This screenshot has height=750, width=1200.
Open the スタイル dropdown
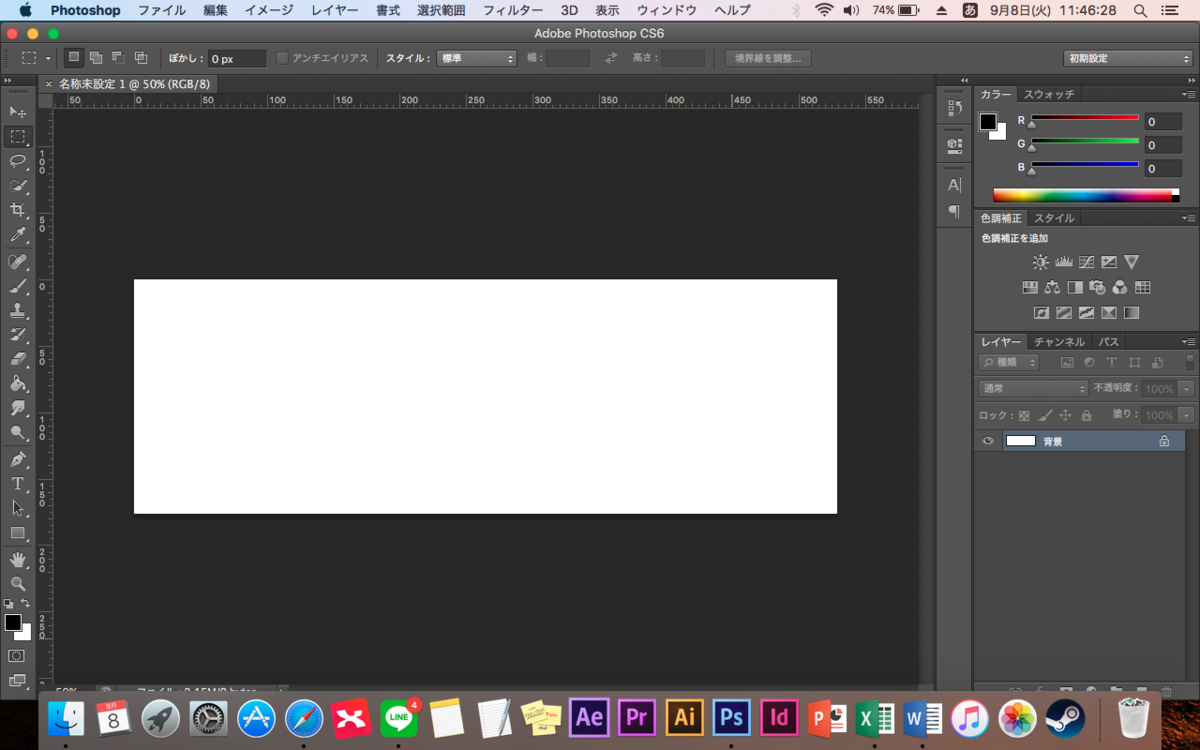pyautogui.click(x=476, y=59)
